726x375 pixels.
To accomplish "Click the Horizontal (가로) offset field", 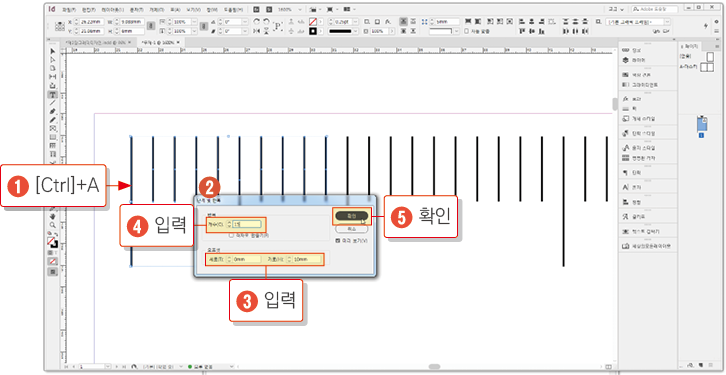I will coord(307,259).
